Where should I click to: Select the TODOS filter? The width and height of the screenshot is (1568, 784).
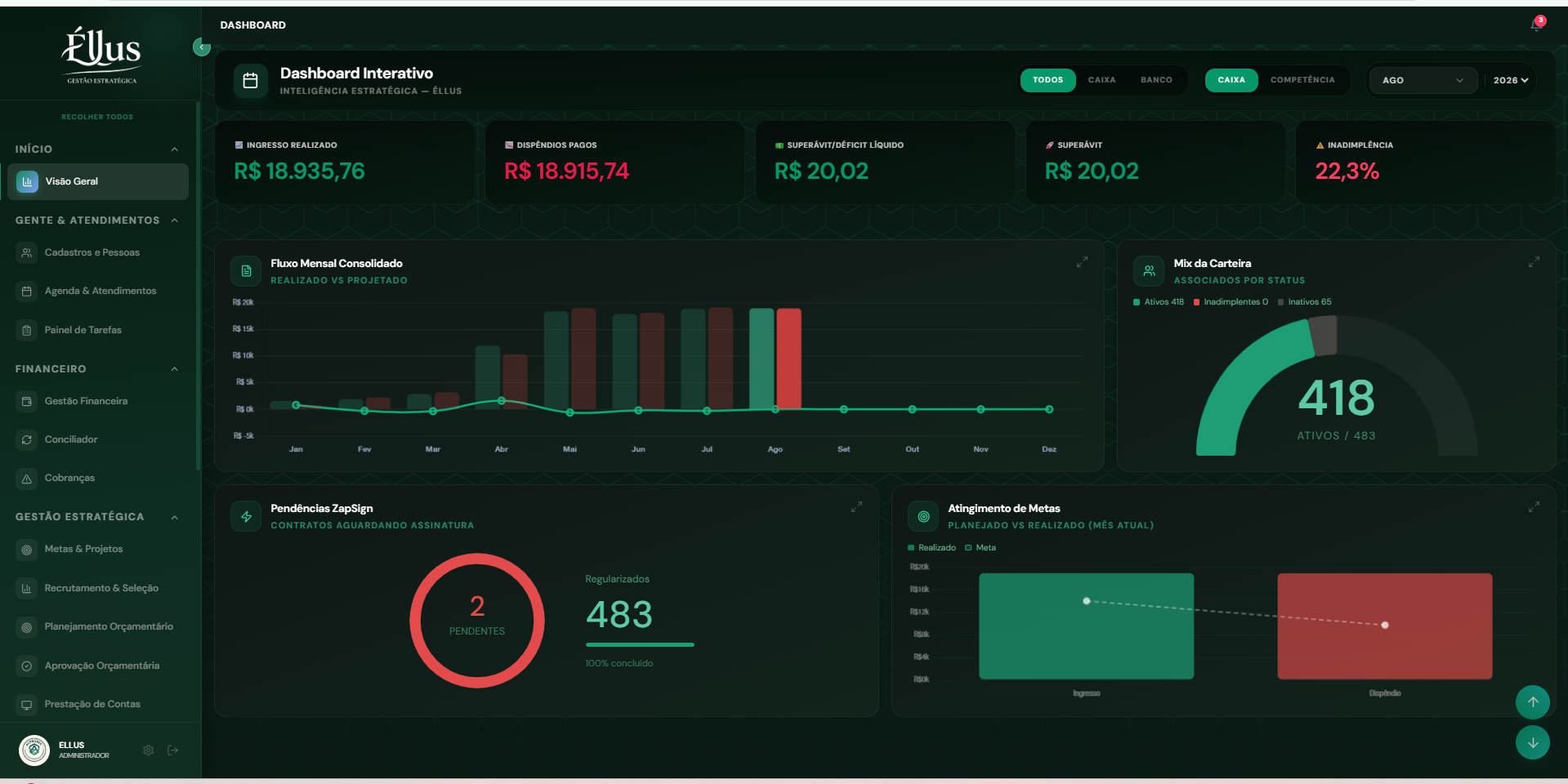(1048, 80)
